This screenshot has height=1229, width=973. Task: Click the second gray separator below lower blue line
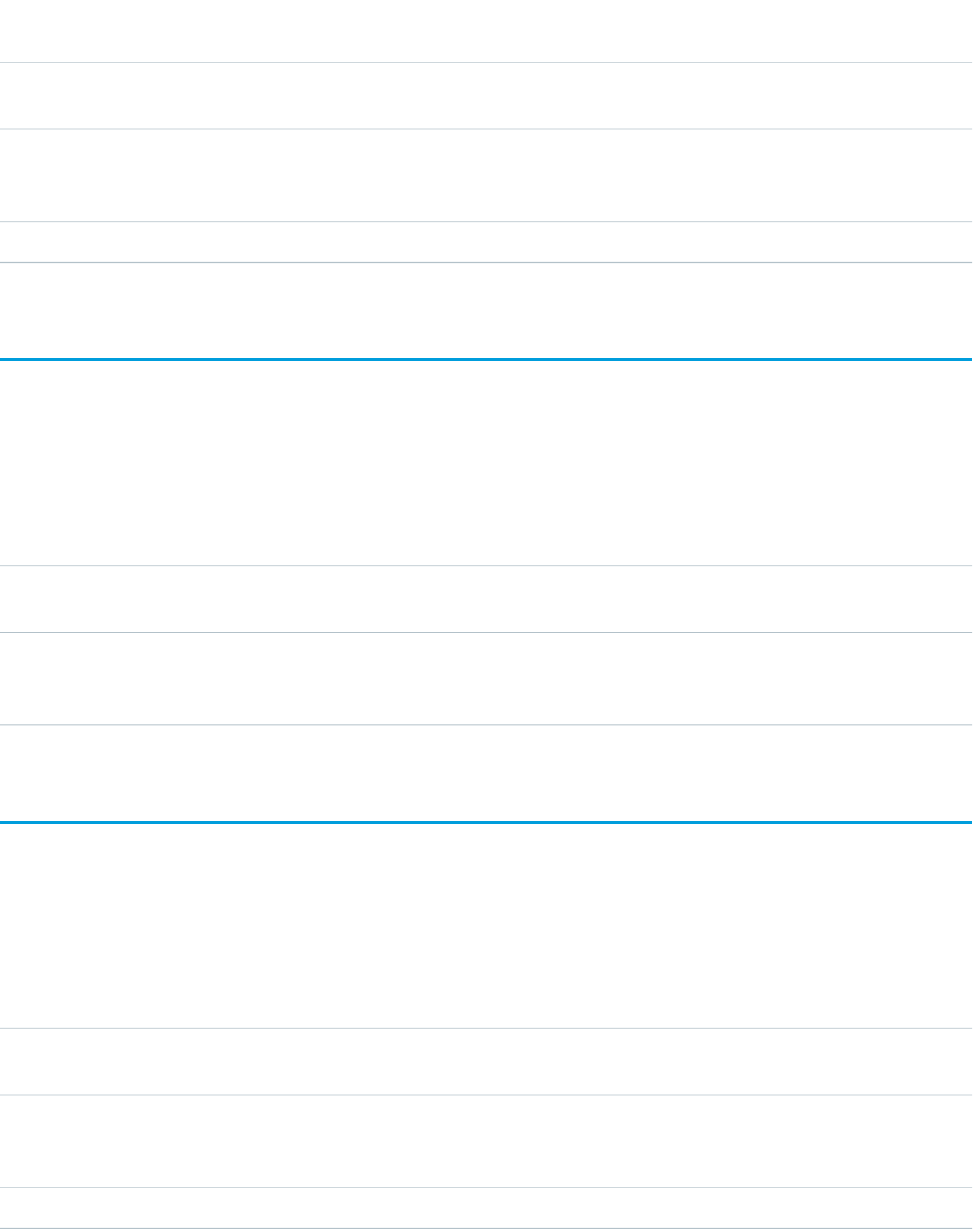pos(486,1095)
